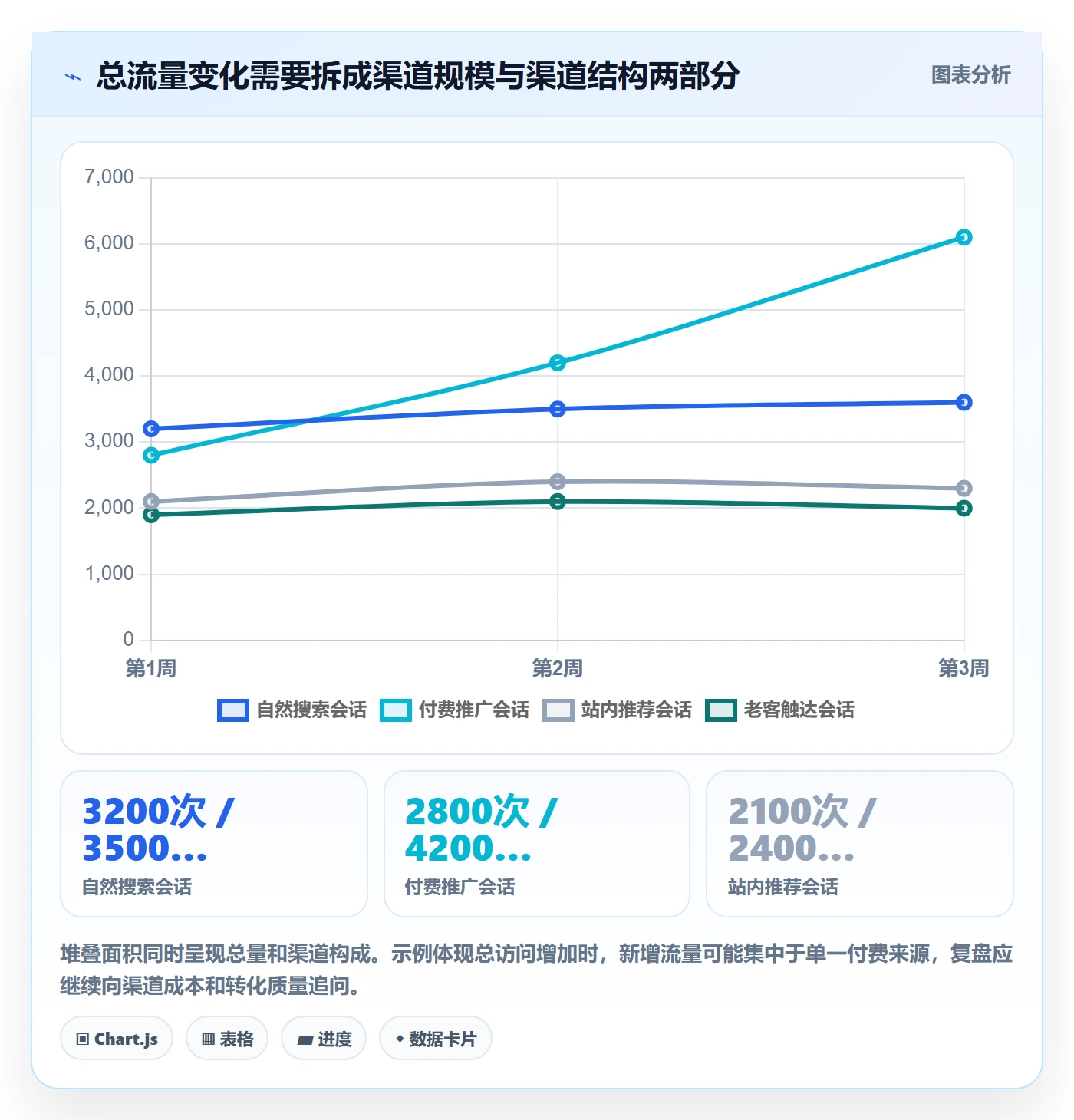Click the 图表分析 label in header
Viewport: 1074px width, 1120px height.
coord(970,75)
